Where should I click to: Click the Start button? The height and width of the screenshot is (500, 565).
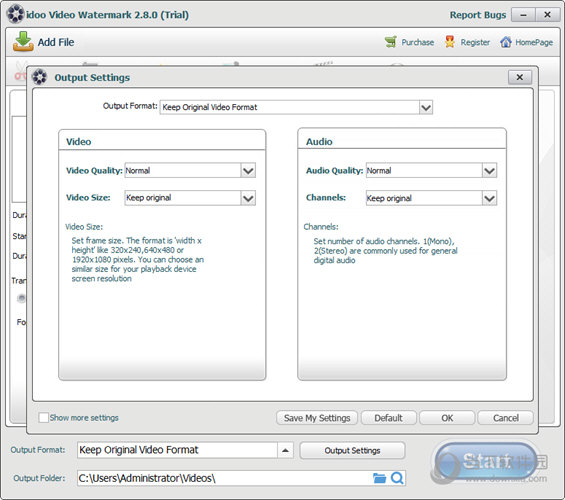tap(486, 461)
